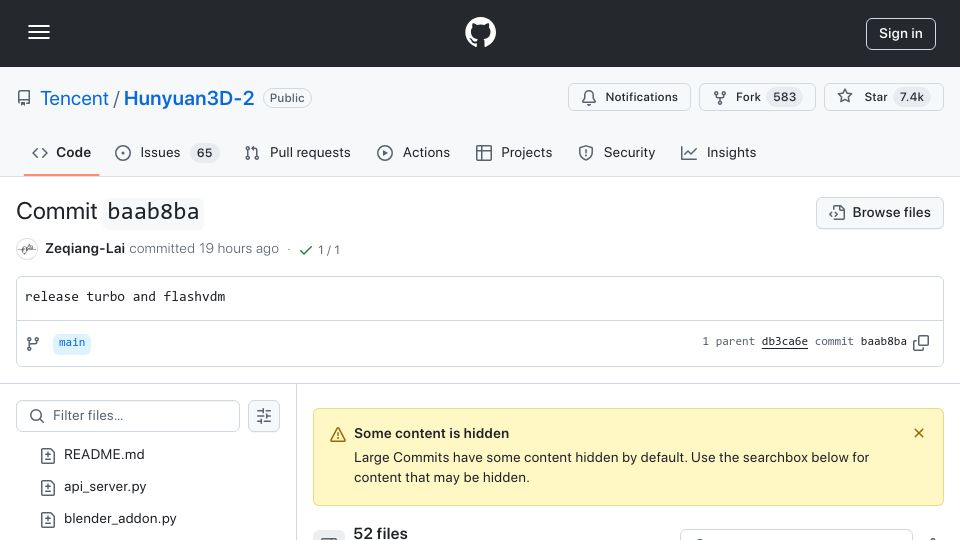This screenshot has width=960, height=540.
Task: Open the parent commit db3ca6e
Action: [x=784, y=342]
